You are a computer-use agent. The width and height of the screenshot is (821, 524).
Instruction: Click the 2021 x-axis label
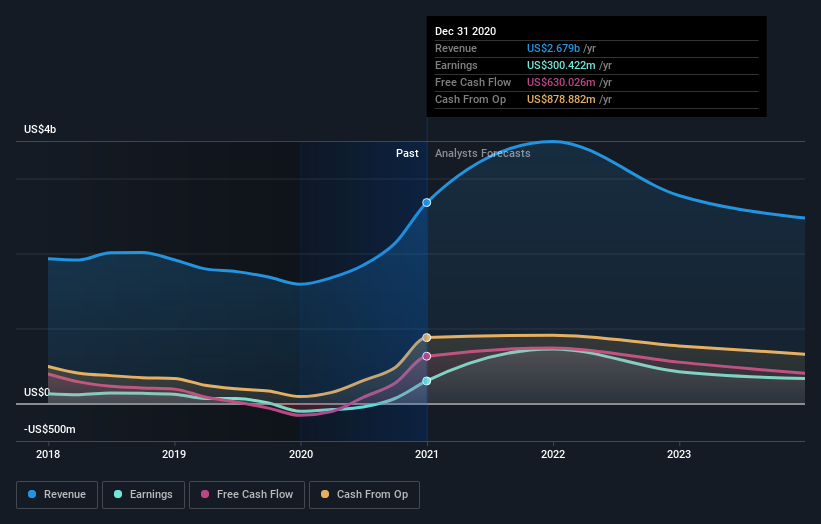(427, 454)
